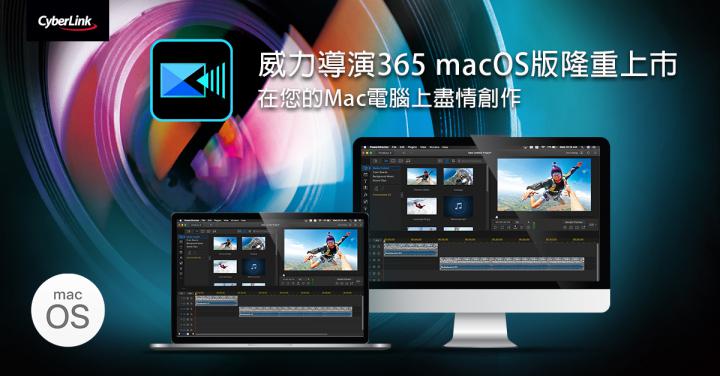The image size is (720, 376).
Task: Click the skydiver preview on the iMac screen
Action: [544, 185]
